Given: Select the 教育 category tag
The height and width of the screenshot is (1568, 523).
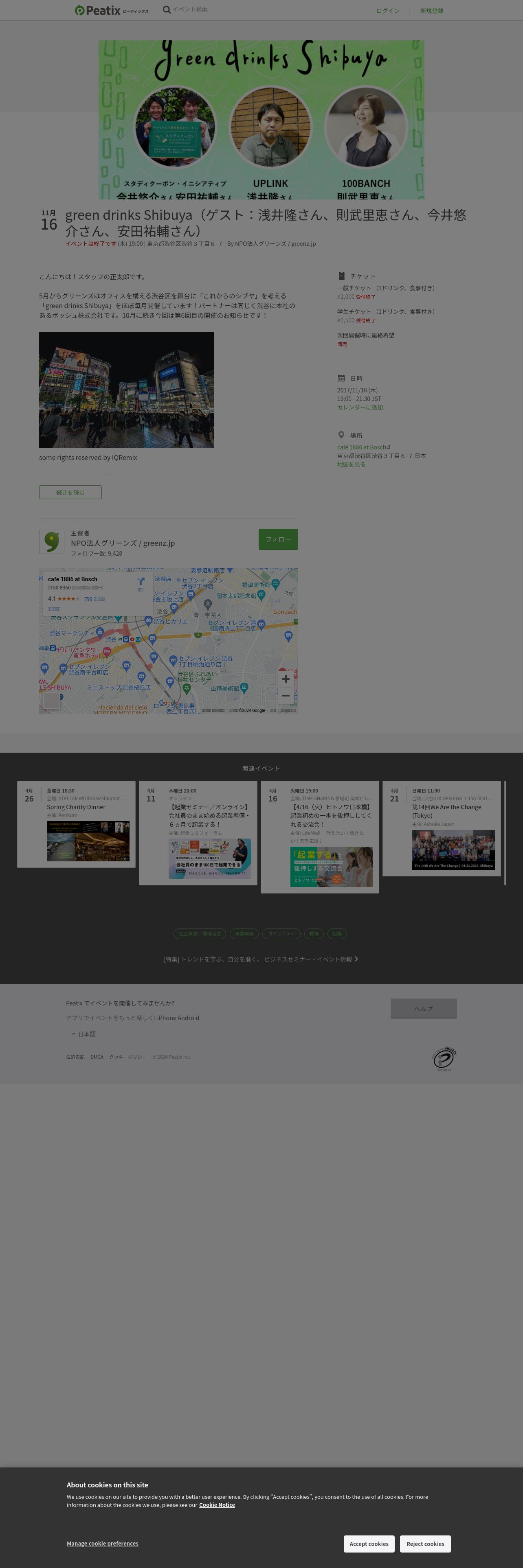Looking at the screenshot, I should pyautogui.click(x=314, y=933).
